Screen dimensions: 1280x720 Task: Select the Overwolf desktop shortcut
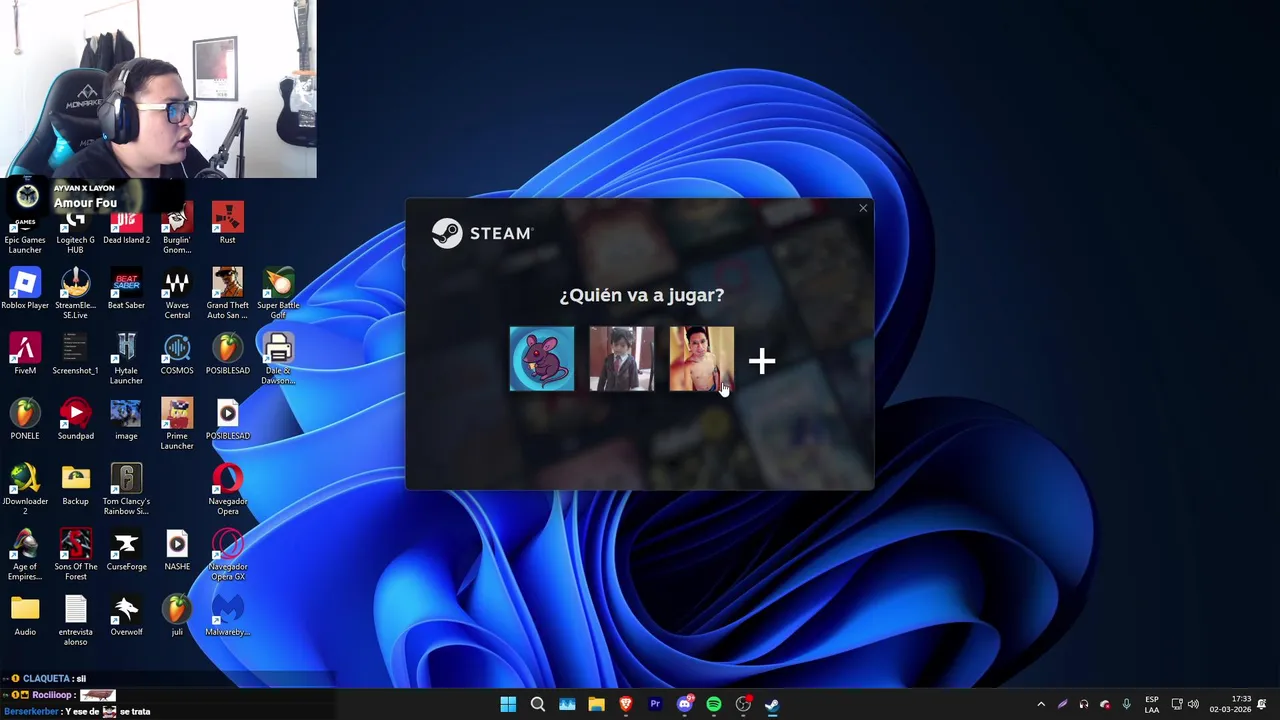pyautogui.click(x=126, y=615)
